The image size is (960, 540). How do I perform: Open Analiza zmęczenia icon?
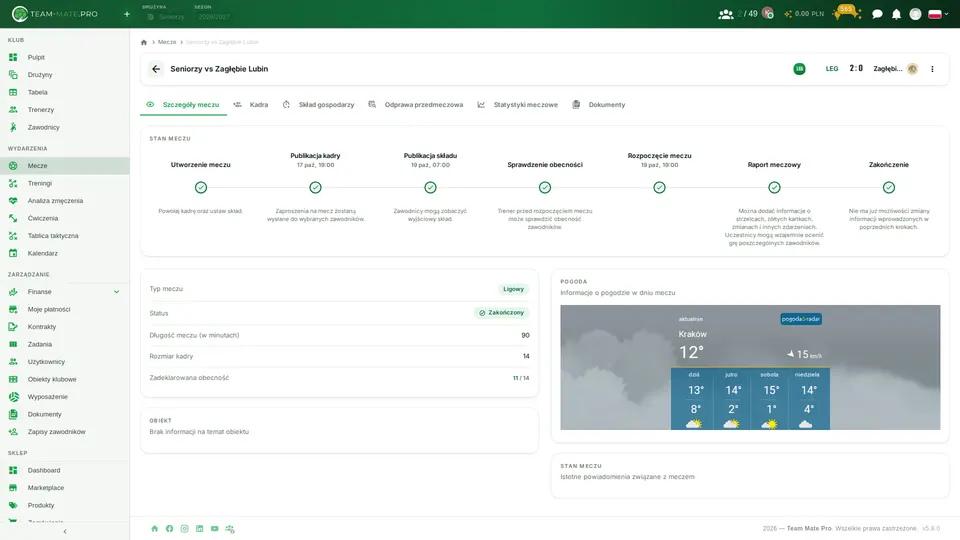(x=13, y=201)
